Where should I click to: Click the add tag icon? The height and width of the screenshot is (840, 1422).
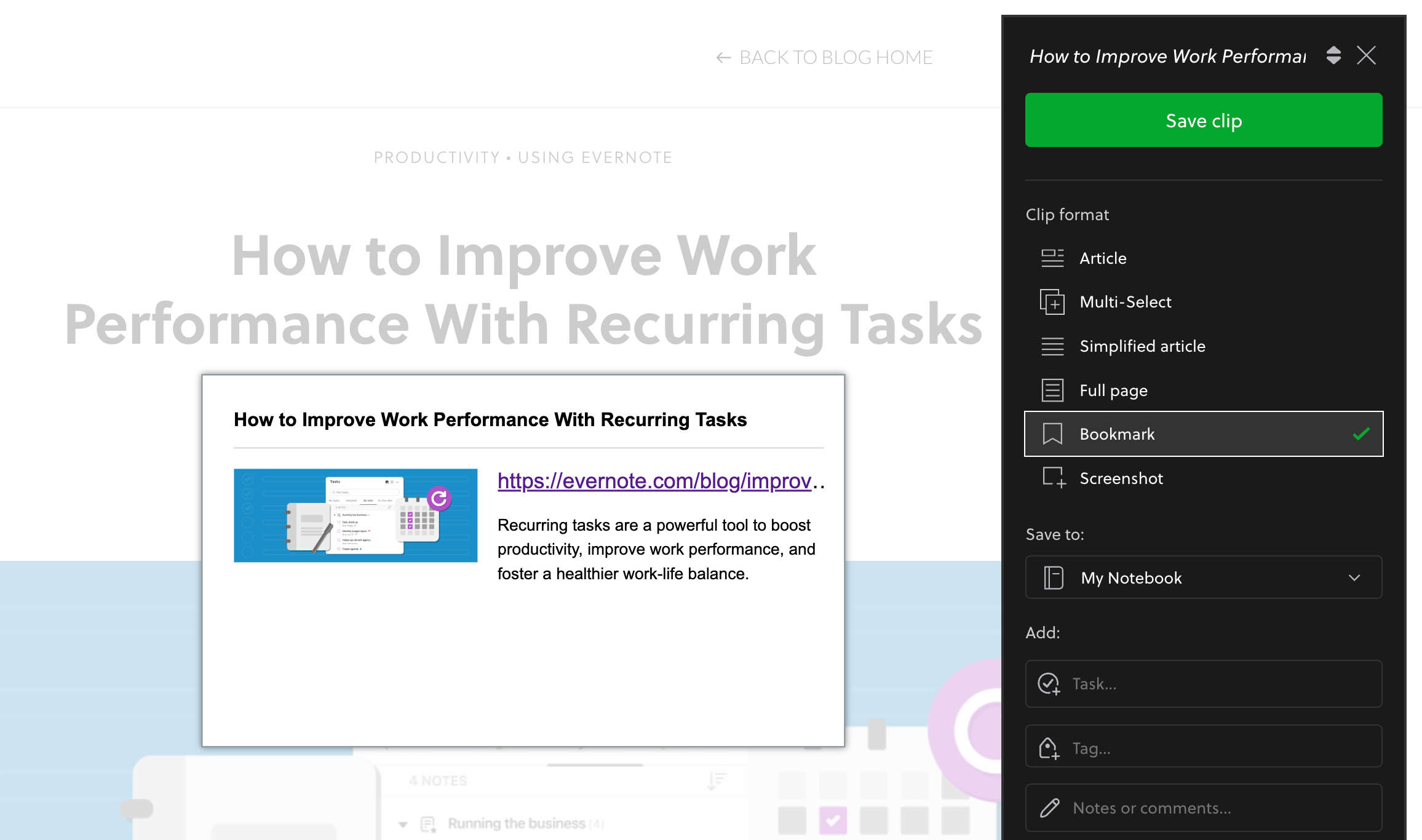[x=1049, y=748]
